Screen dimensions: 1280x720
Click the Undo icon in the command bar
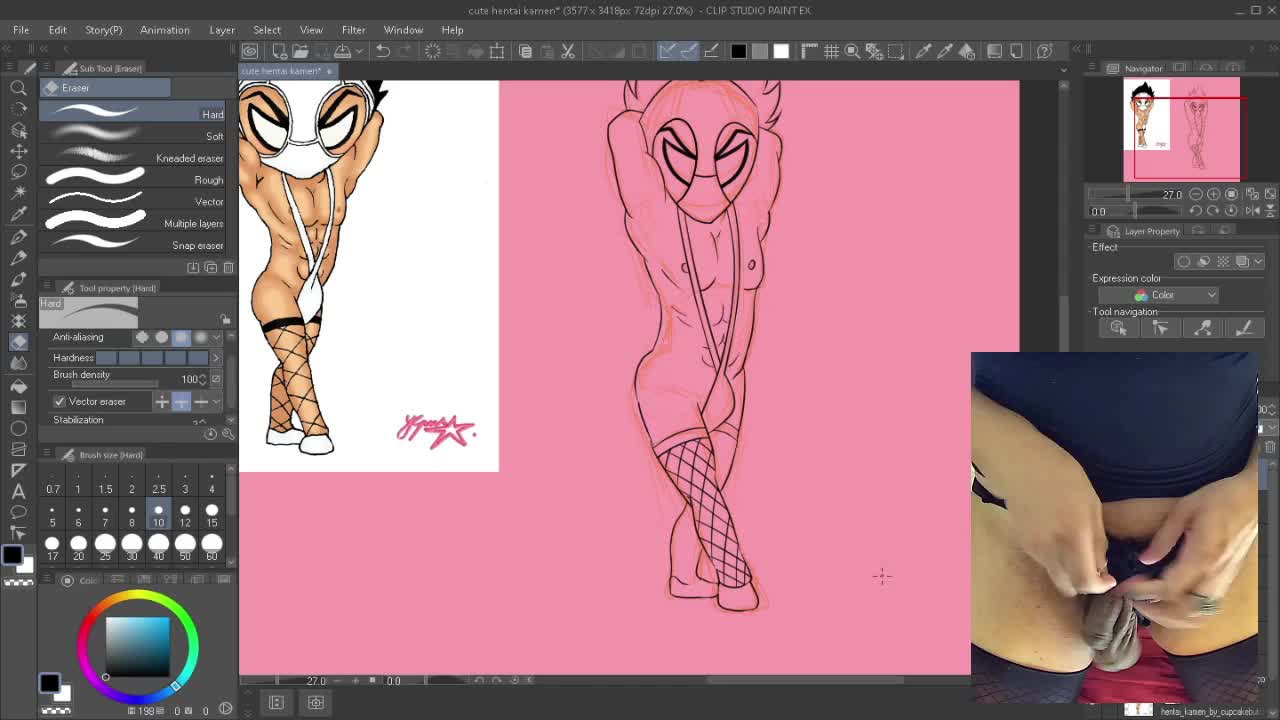coord(382,51)
